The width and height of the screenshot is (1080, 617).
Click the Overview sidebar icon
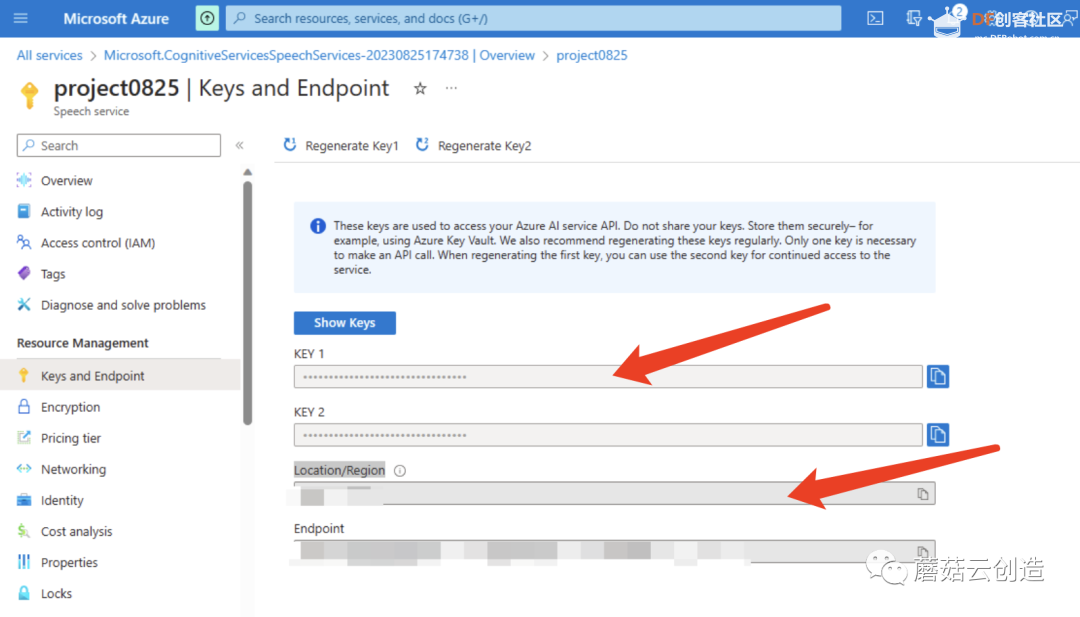[24, 180]
